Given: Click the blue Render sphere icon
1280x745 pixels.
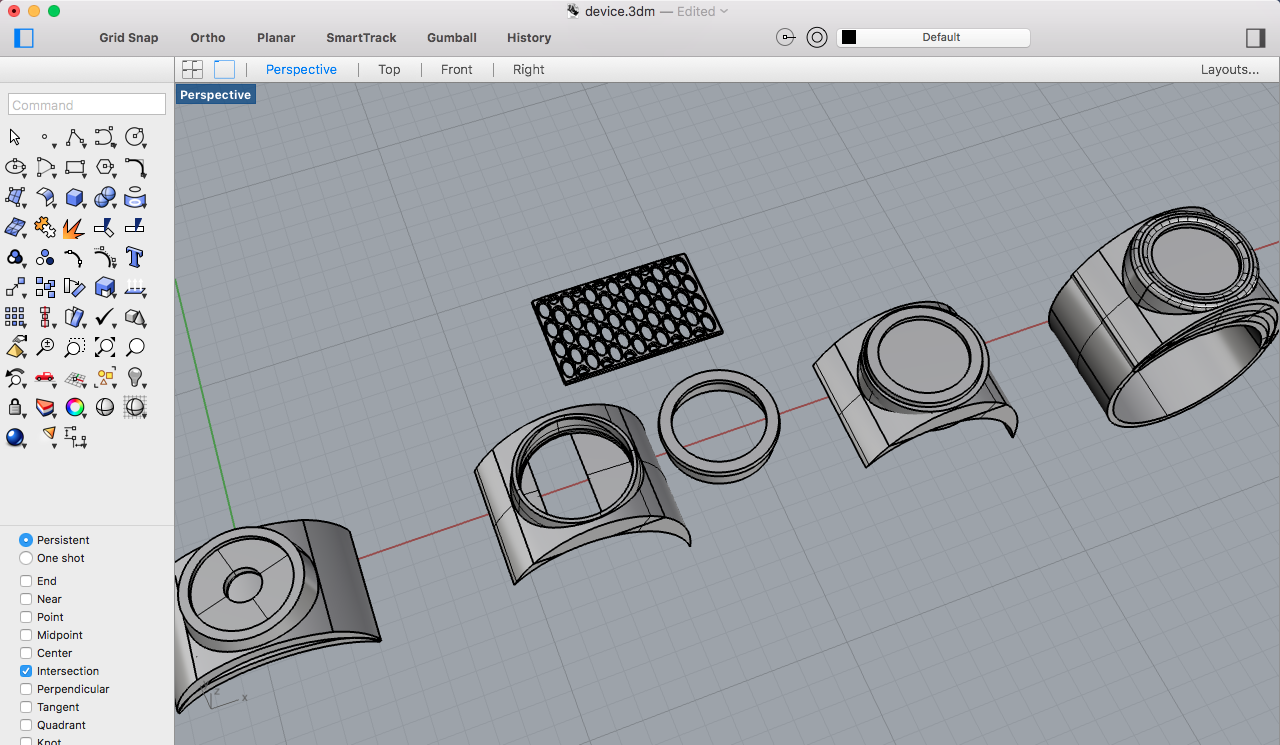Looking at the screenshot, I should point(15,437).
